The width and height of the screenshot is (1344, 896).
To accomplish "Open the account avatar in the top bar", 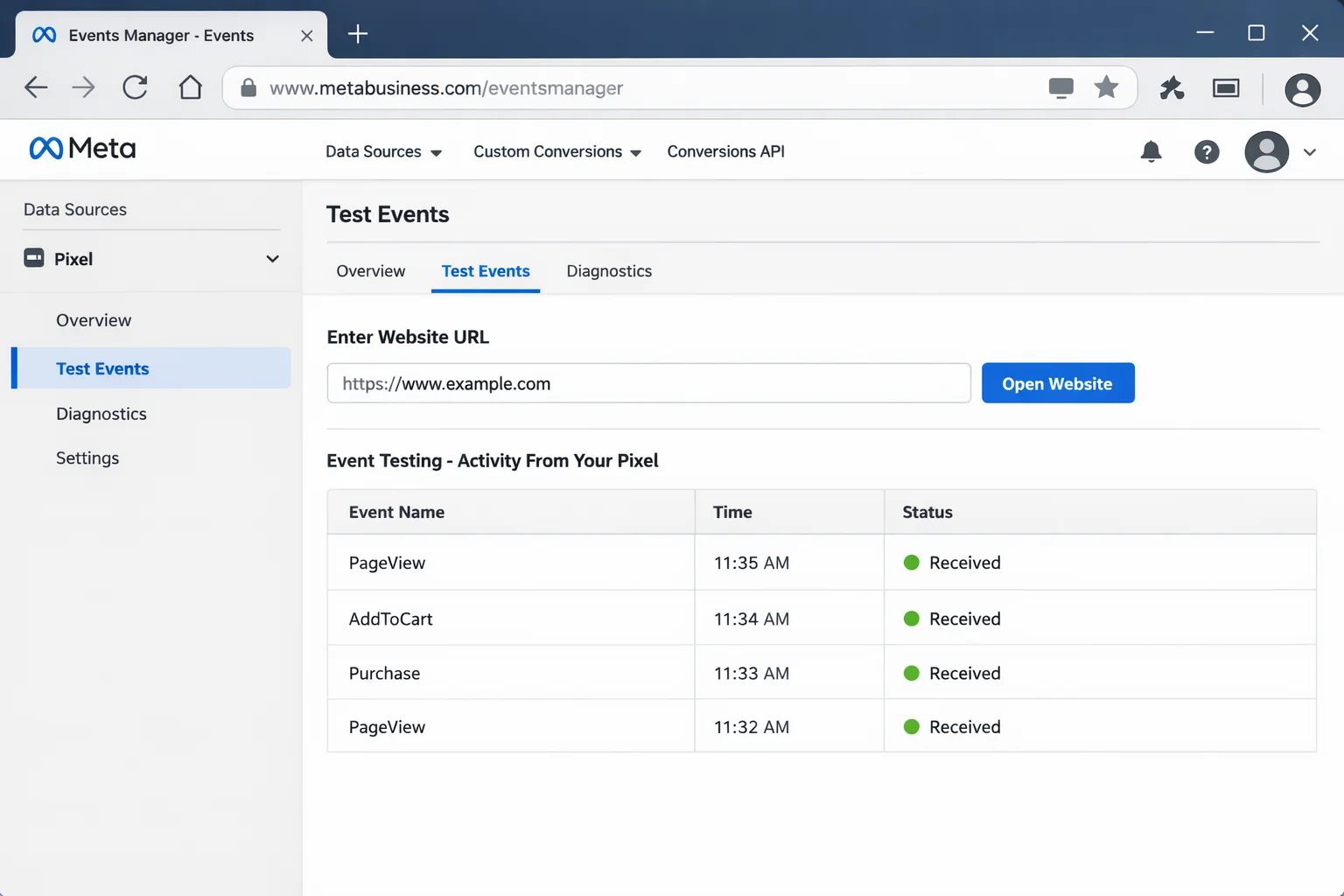I will click(1266, 151).
